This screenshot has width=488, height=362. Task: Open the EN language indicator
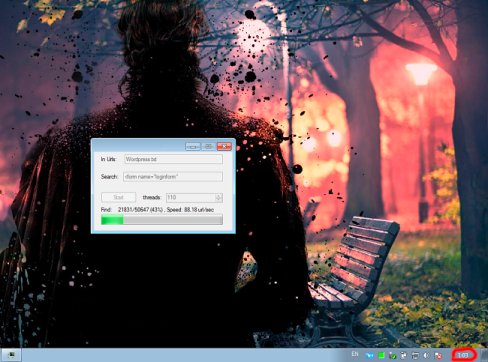click(x=355, y=354)
